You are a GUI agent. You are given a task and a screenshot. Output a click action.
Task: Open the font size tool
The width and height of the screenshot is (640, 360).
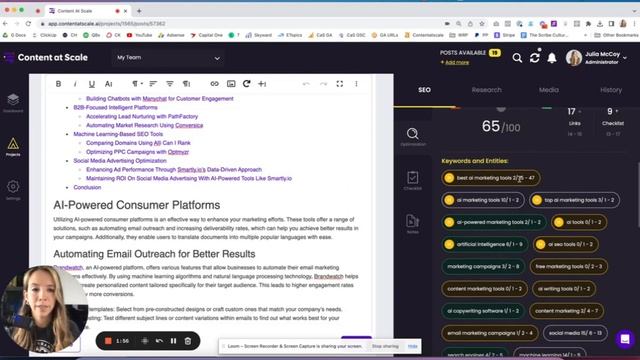109,84
